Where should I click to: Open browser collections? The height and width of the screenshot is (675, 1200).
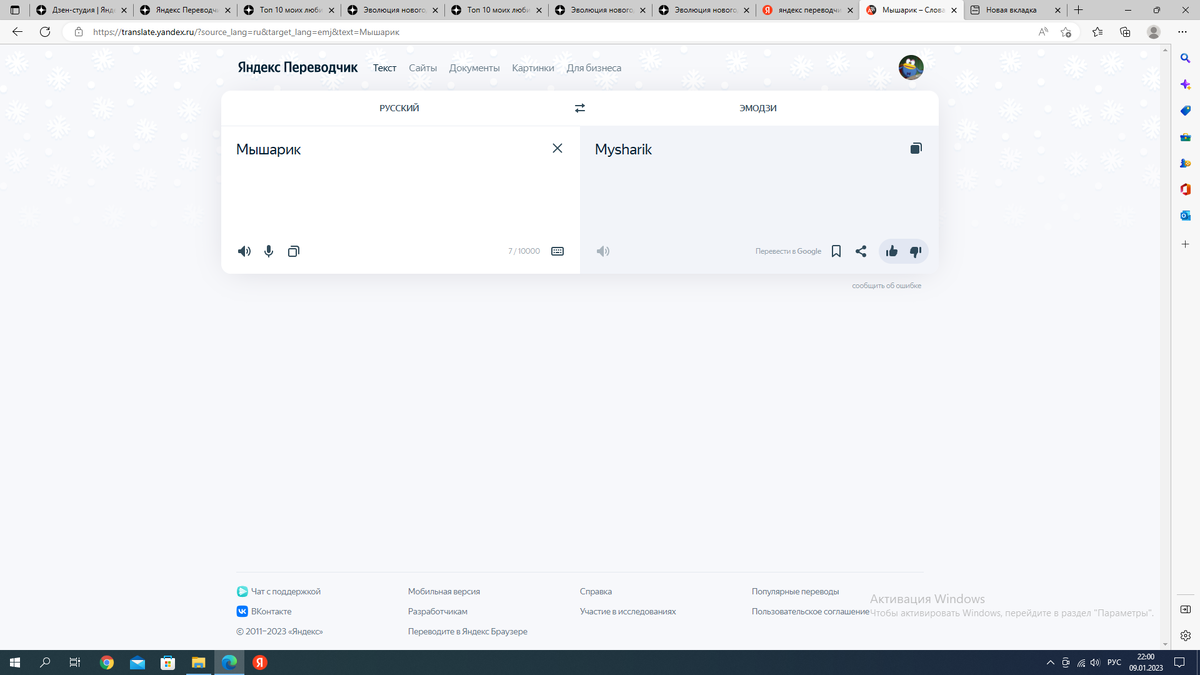pyautogui.click(x=1125, y=32)
